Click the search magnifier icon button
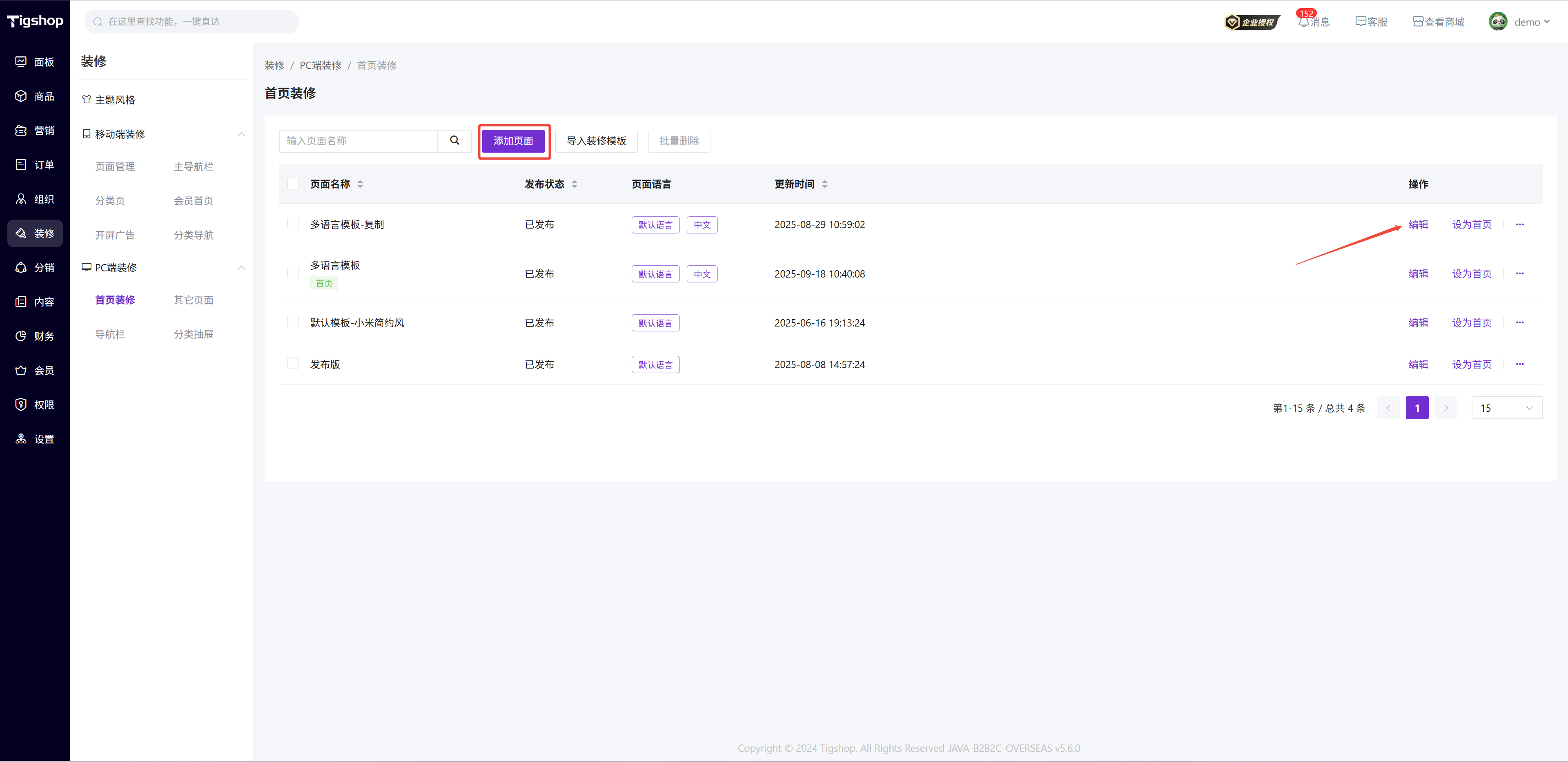The image size is (1568, 762). point(454,140)
